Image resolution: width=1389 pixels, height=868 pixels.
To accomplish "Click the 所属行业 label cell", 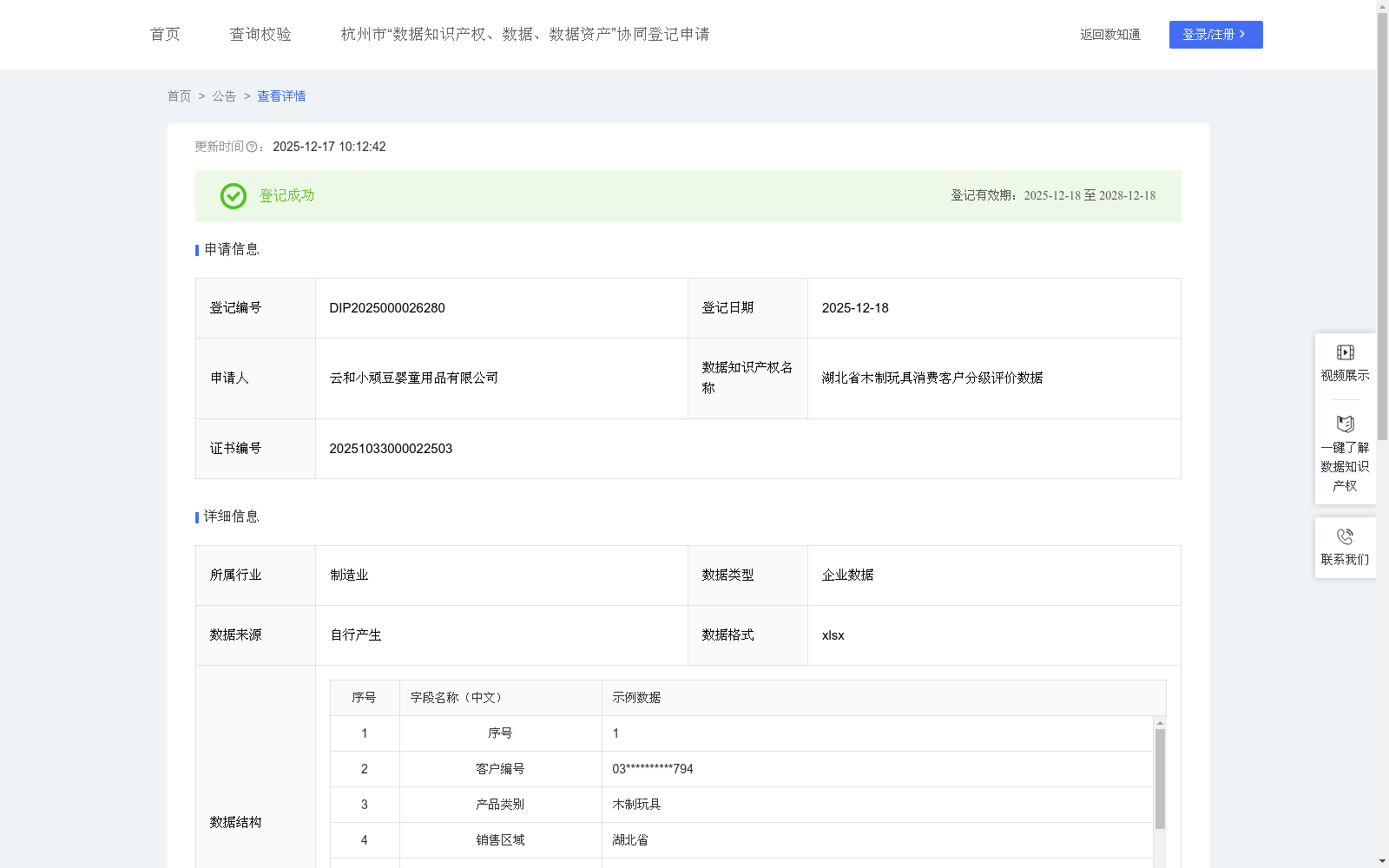I will point(255,575).
